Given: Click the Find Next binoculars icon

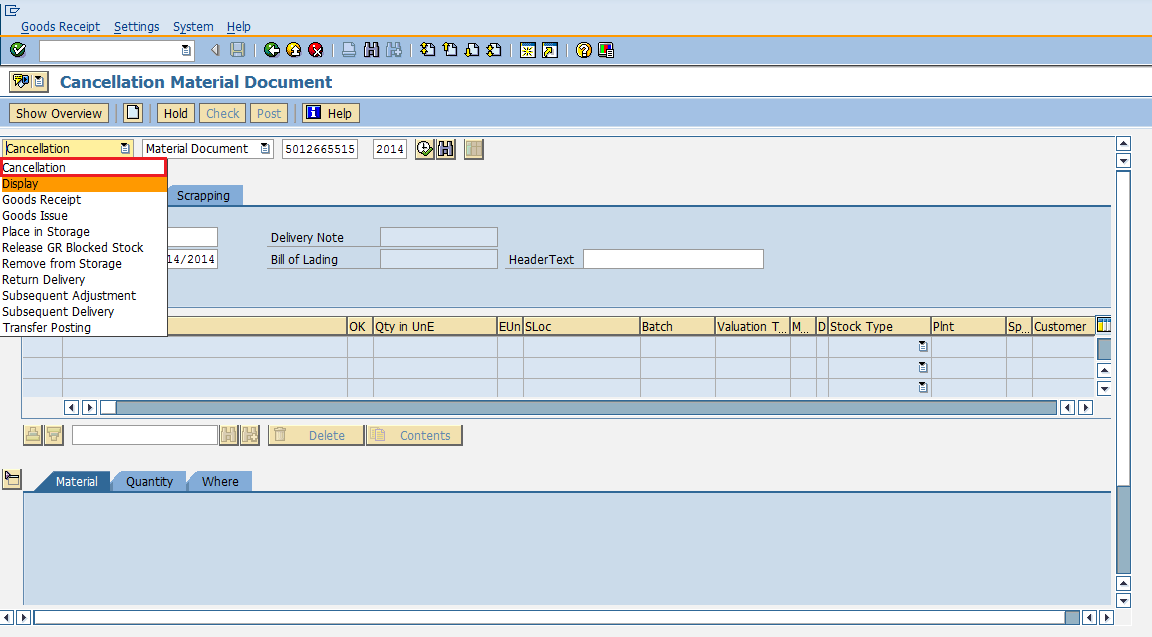Looking at the screenshot, I should (x=394, y=50).
